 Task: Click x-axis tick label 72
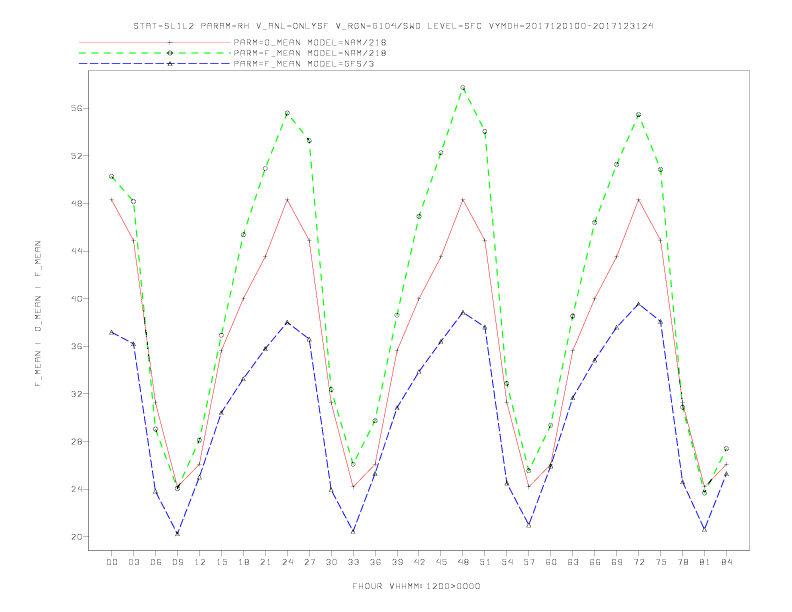[x=638, y=562]
